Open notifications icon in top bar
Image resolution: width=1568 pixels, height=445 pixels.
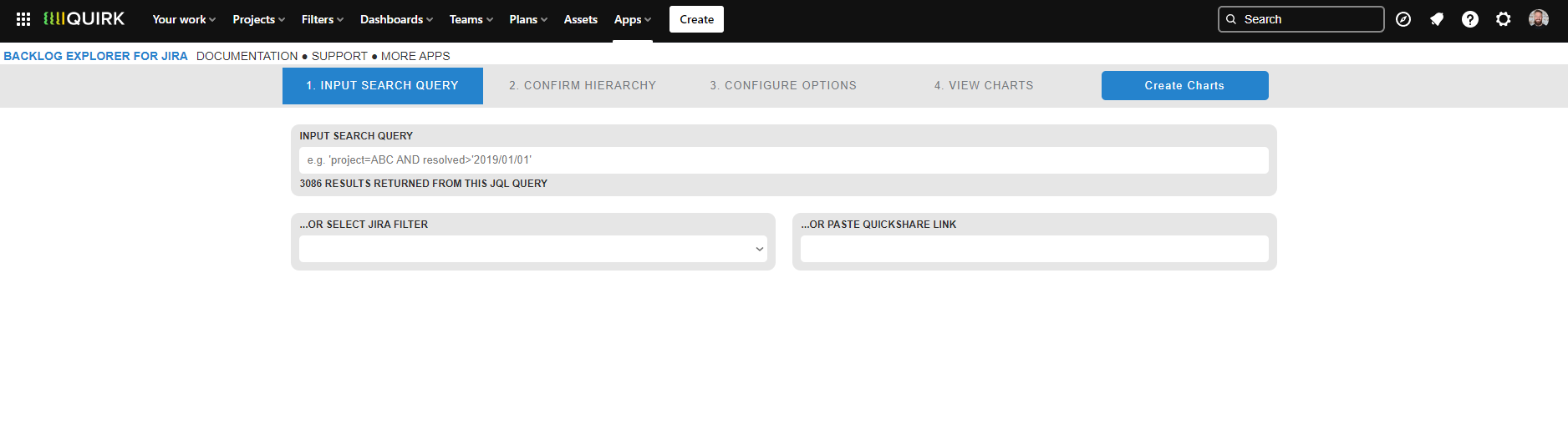tap(1437, 19)
